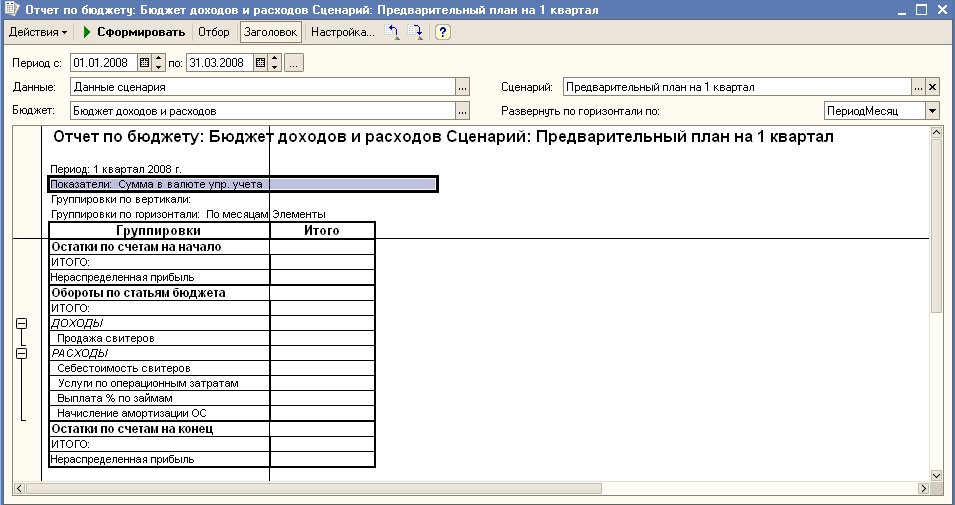Click the Период: 1 квартал 2008 г. line
The width and height of the screenshot is (955, 505).
[x=116, y=169]
